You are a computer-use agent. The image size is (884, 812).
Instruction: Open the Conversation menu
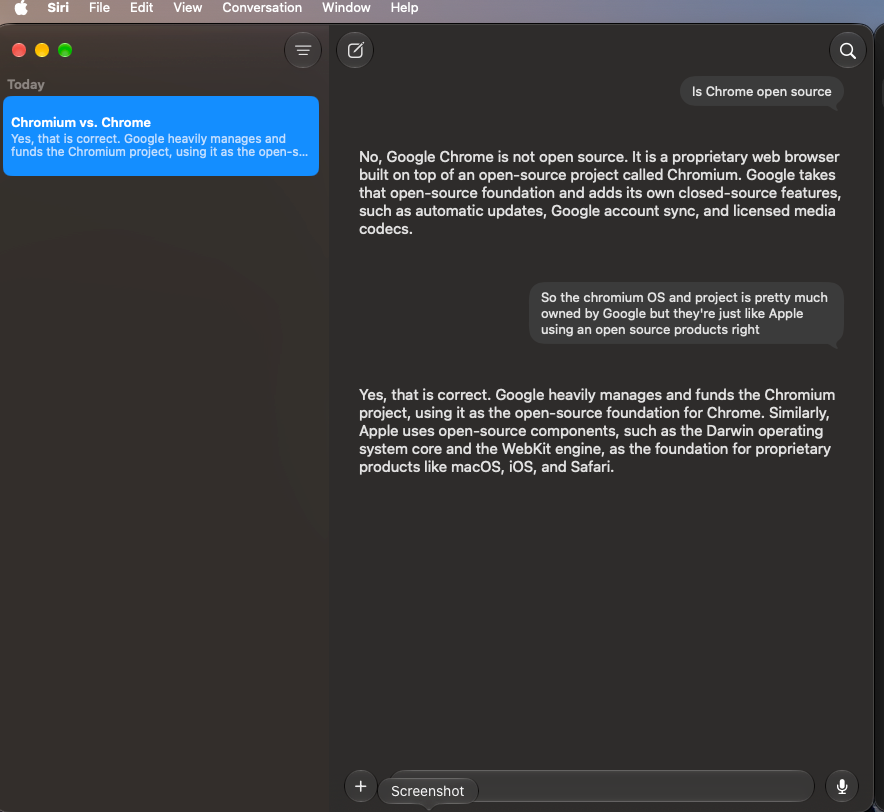coord(262,8)
